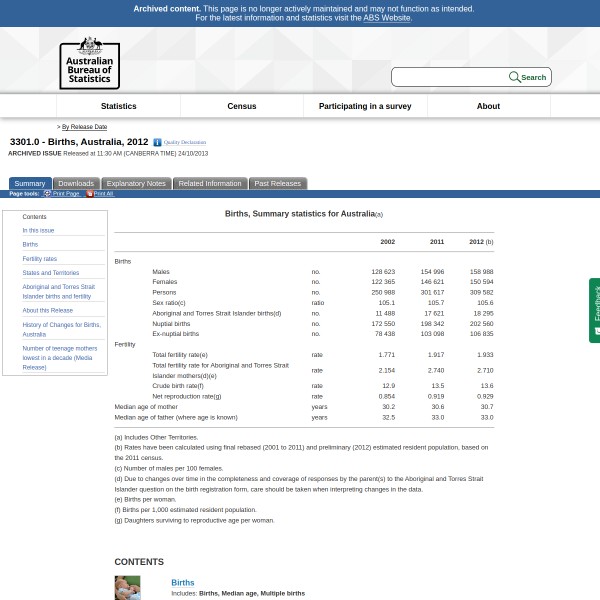Click the Quality Declaration info icon

pyautogui.click(x=157, y=143)
